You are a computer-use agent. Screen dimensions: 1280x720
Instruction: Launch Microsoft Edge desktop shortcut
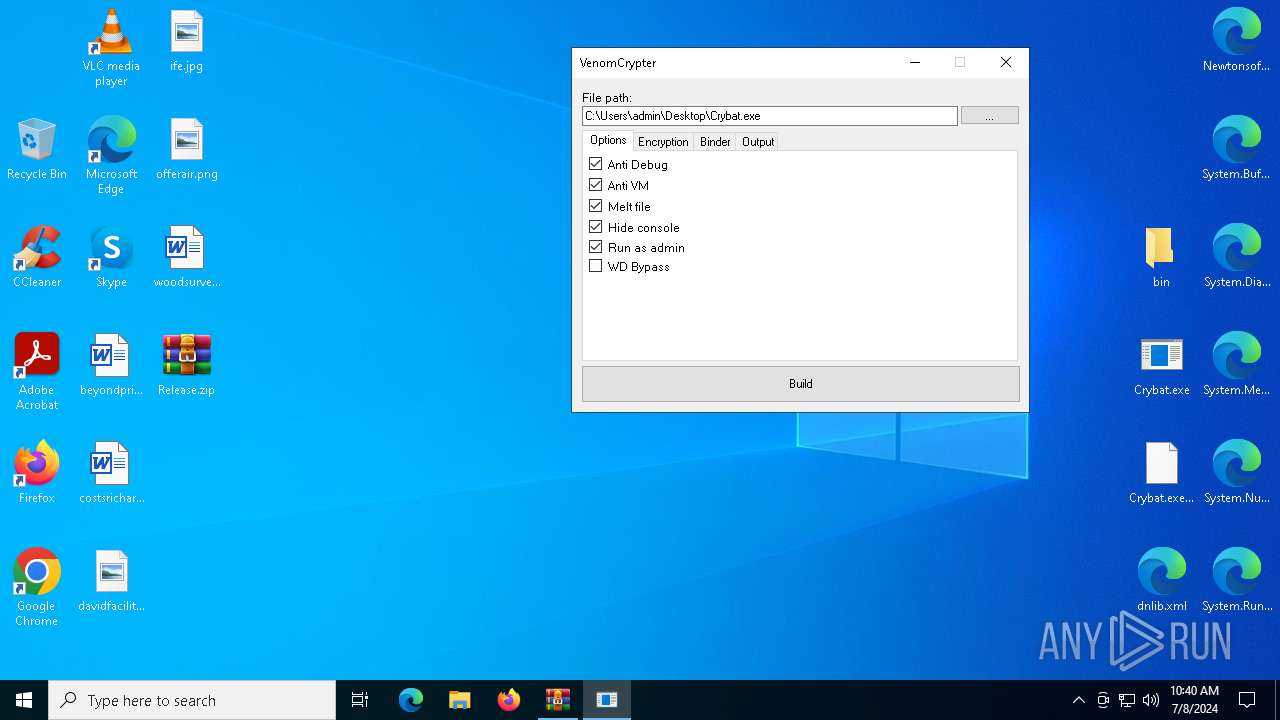coord(111,155)
